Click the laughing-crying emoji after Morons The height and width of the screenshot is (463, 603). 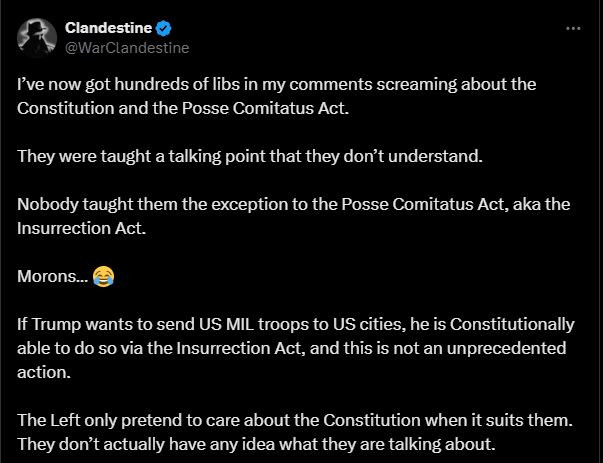click(x=102, y=276)
